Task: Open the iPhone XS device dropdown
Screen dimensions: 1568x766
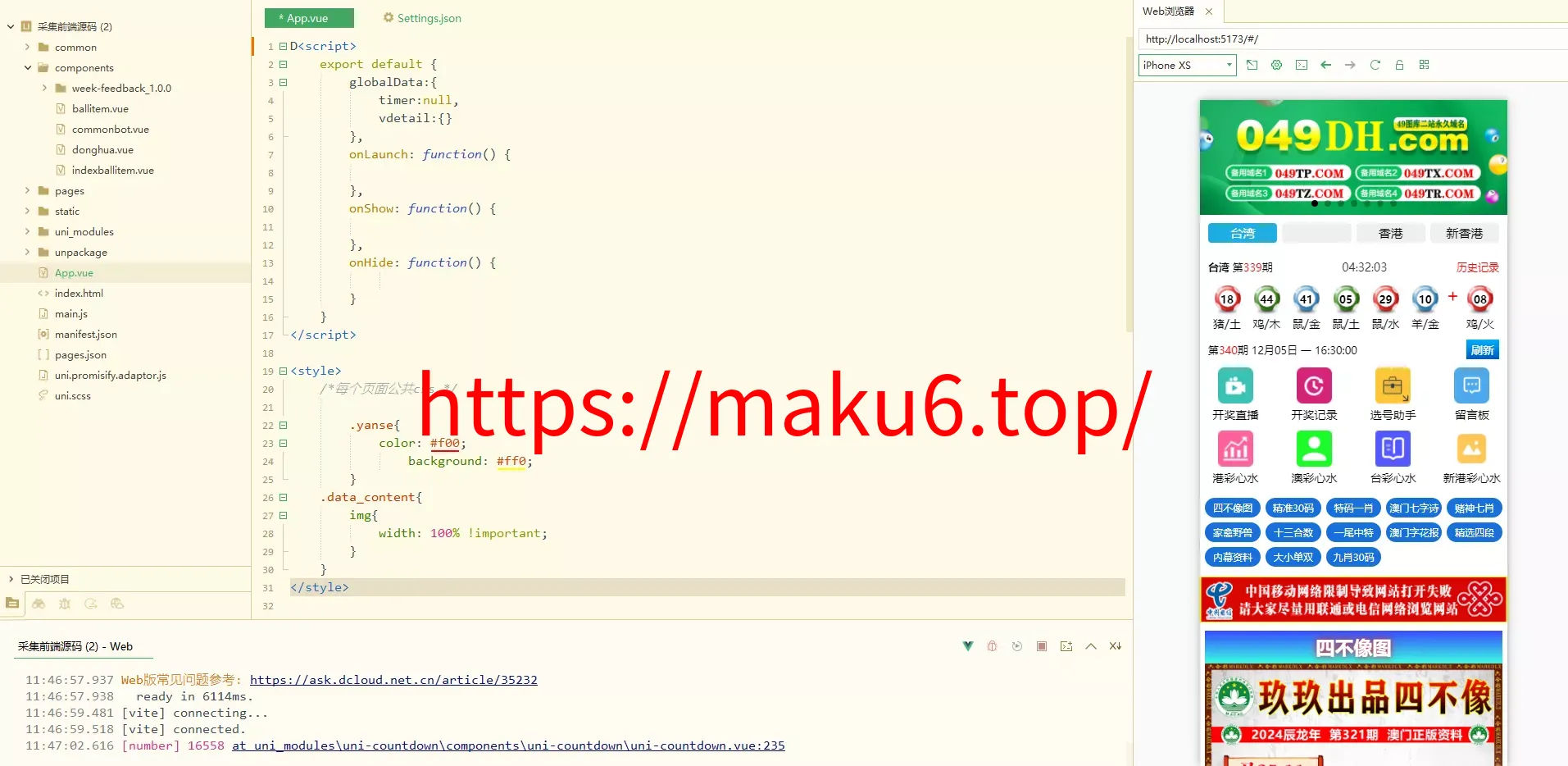Action: (x=1187, y=65)
